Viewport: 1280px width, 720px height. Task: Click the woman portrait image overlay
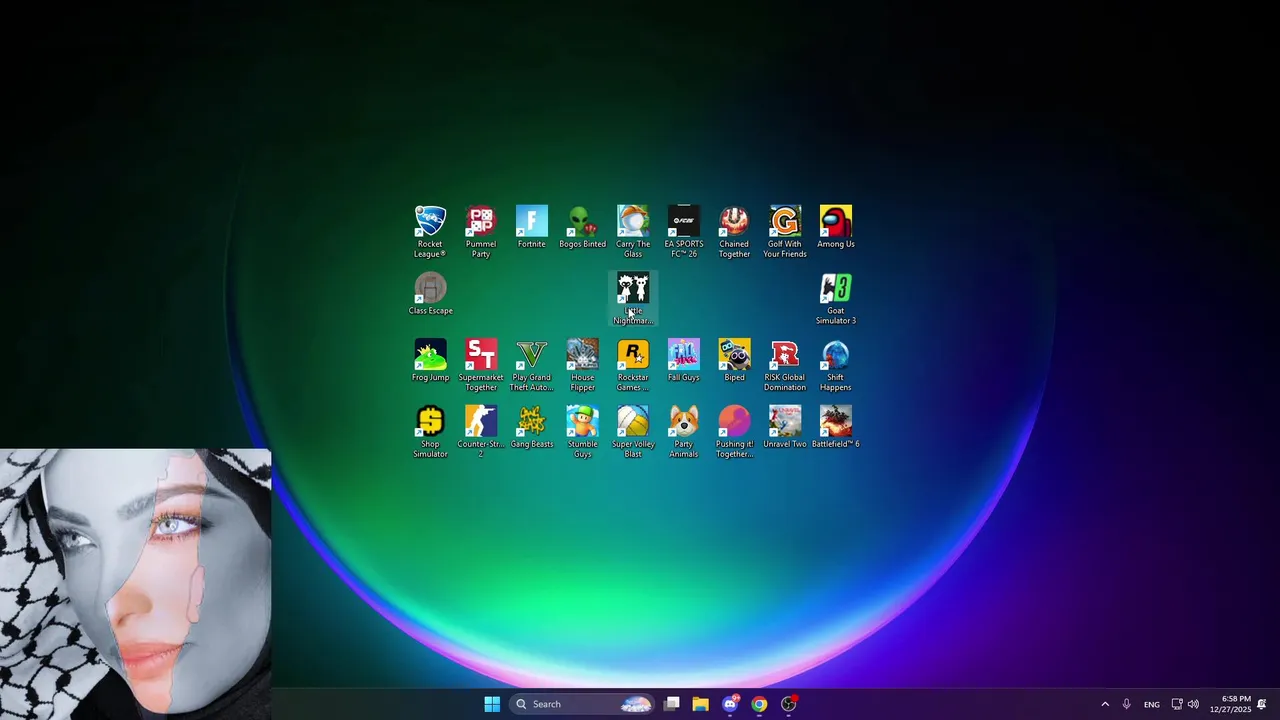135,584
